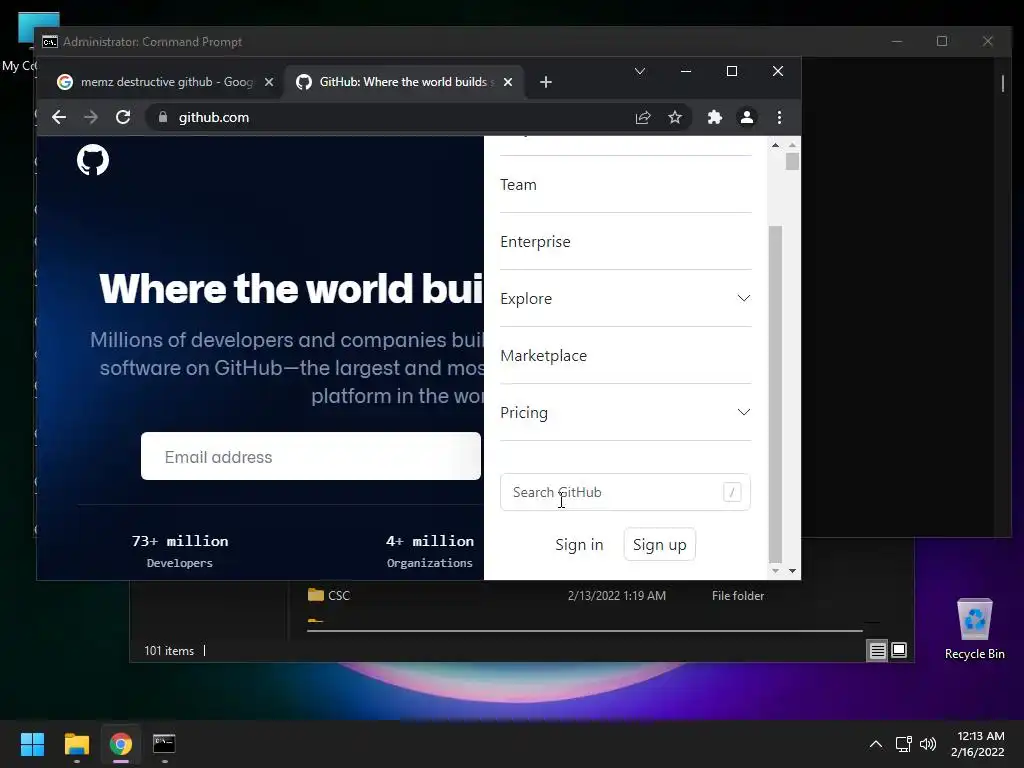Open the Chrome tab search chevron
The image size is (1024, 768).
pos(640,71)
